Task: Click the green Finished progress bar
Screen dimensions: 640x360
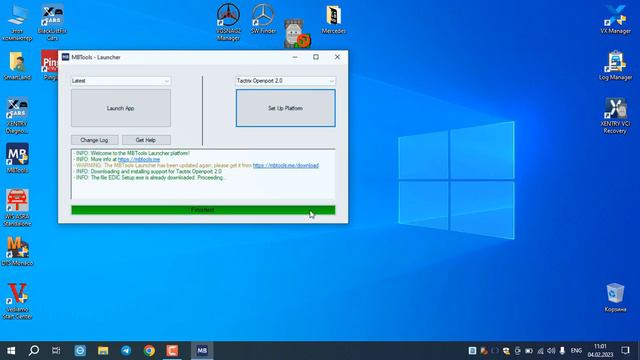Action: (x=203, y=210)
